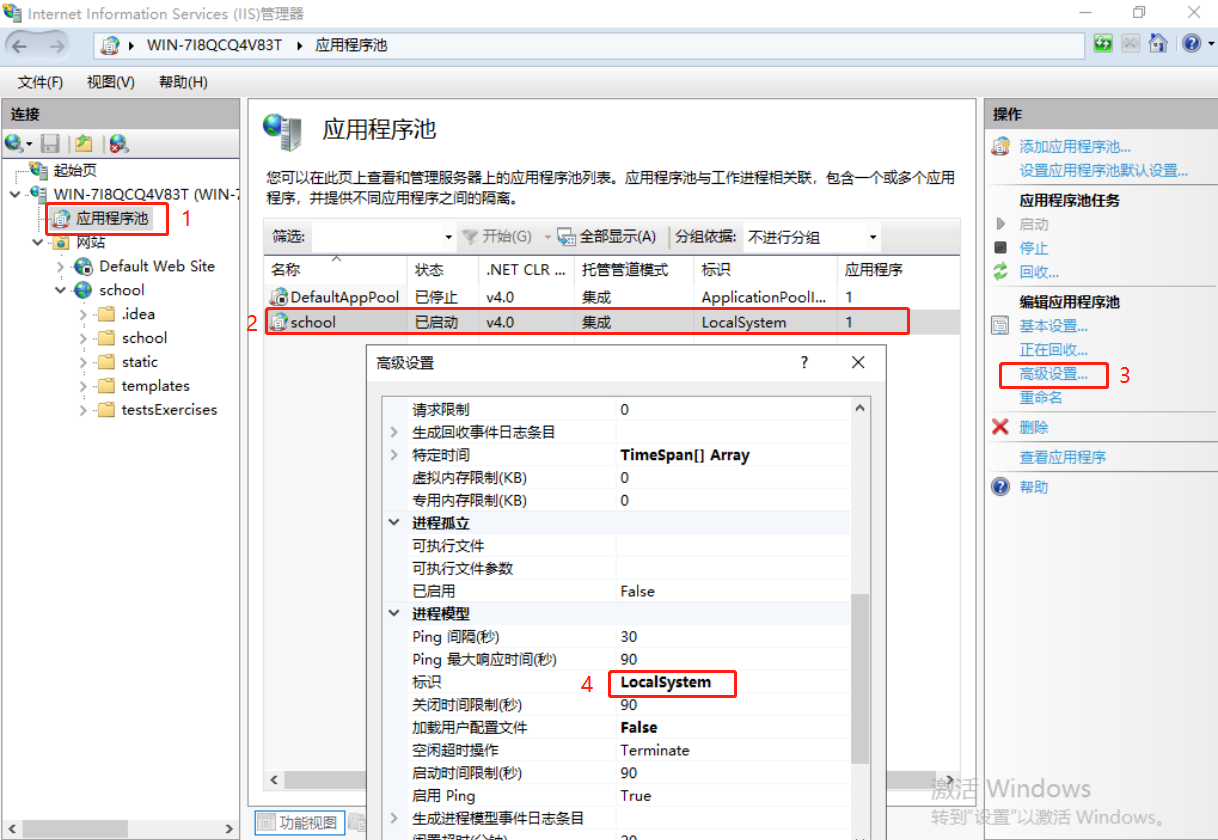Switch to 功能视图 tab
The width and height of the screenshot is (1218, 840).
pyautogui.click(x=299, y=823)
